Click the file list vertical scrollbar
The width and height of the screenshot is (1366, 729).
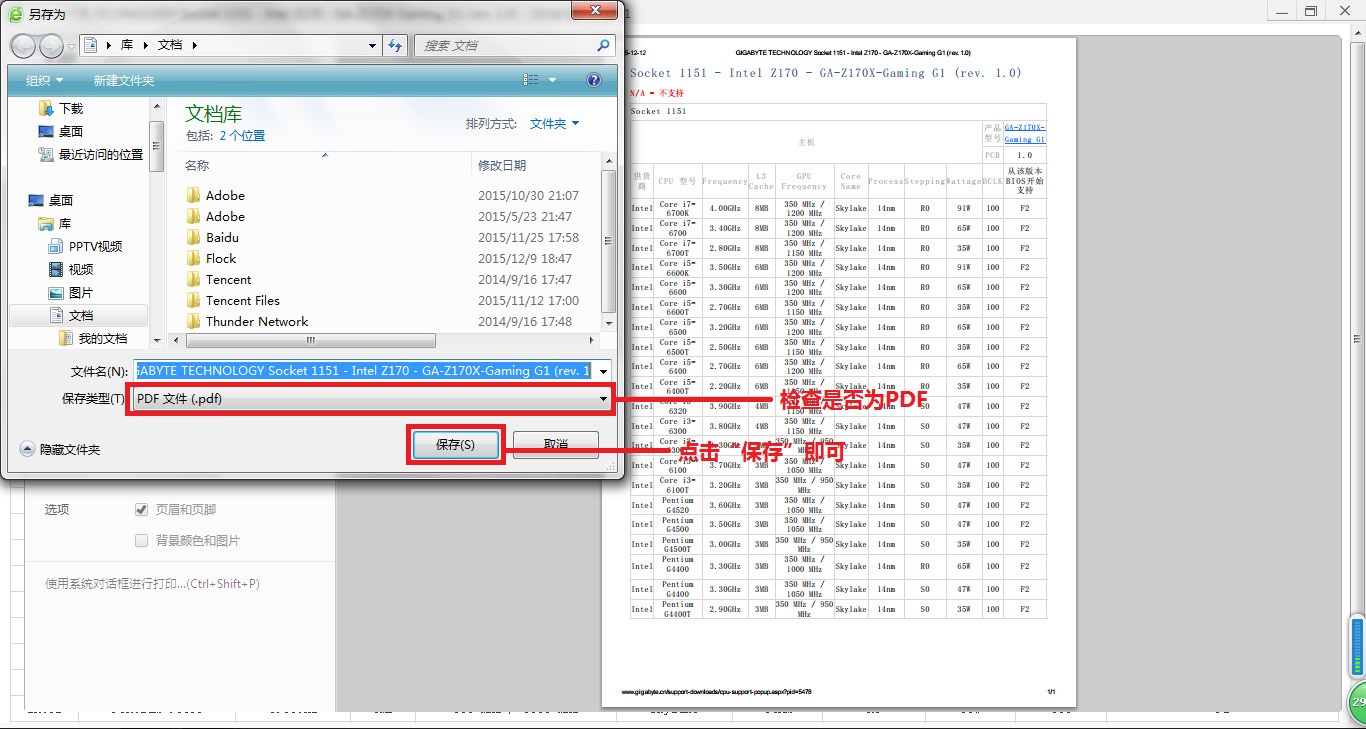point(610,243)
